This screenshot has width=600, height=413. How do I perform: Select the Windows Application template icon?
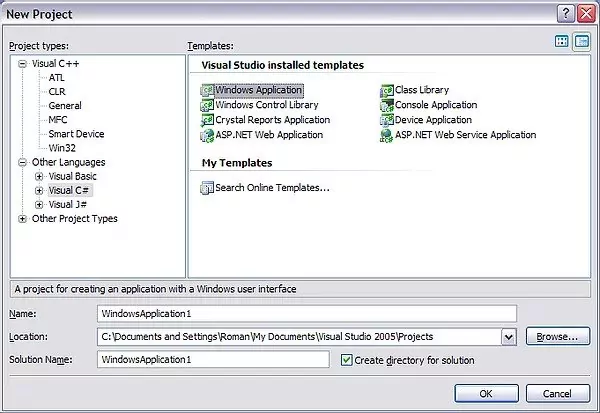click(x=207, y=90)
